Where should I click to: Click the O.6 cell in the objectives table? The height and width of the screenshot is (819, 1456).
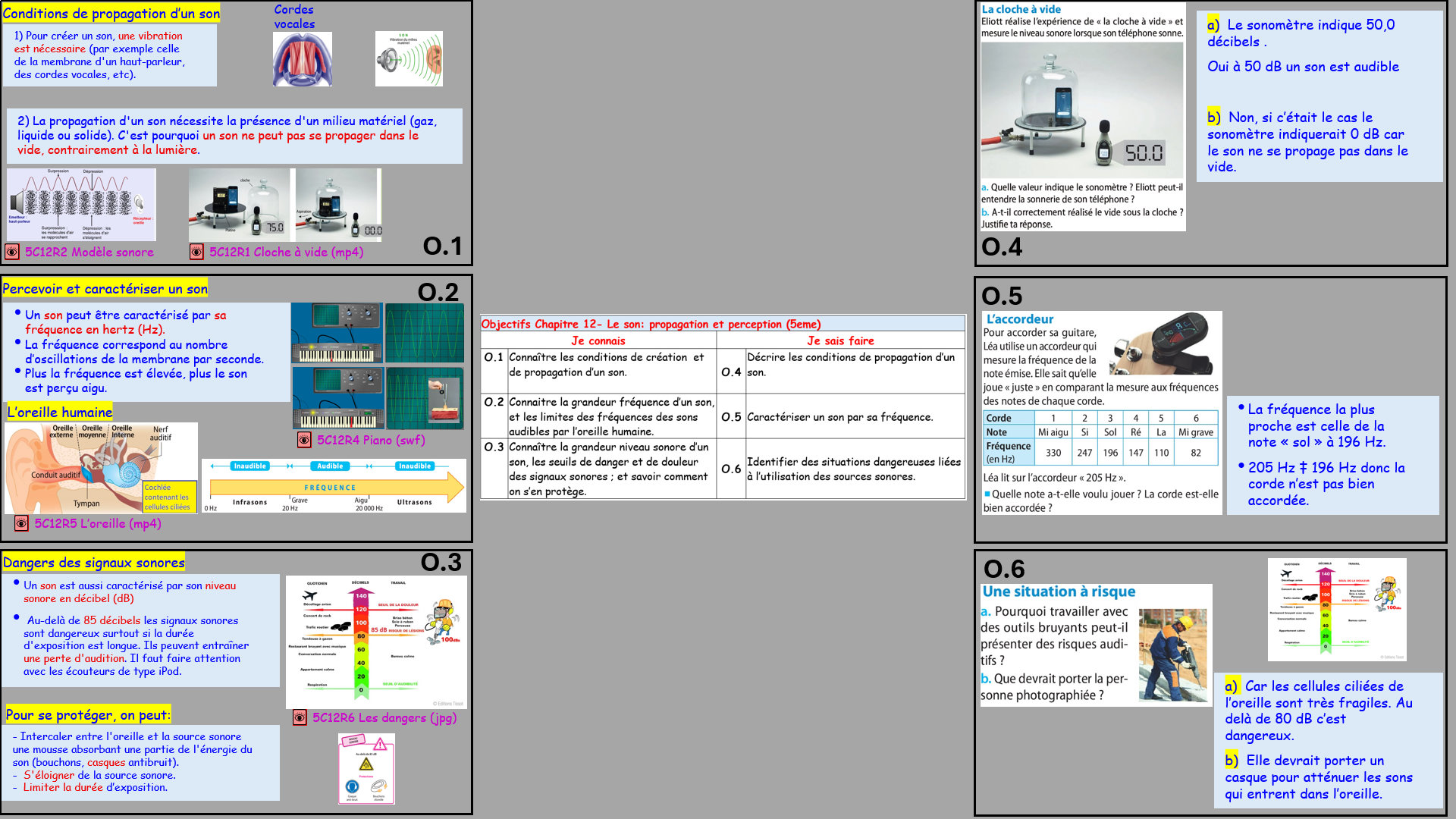pos(731,469)
